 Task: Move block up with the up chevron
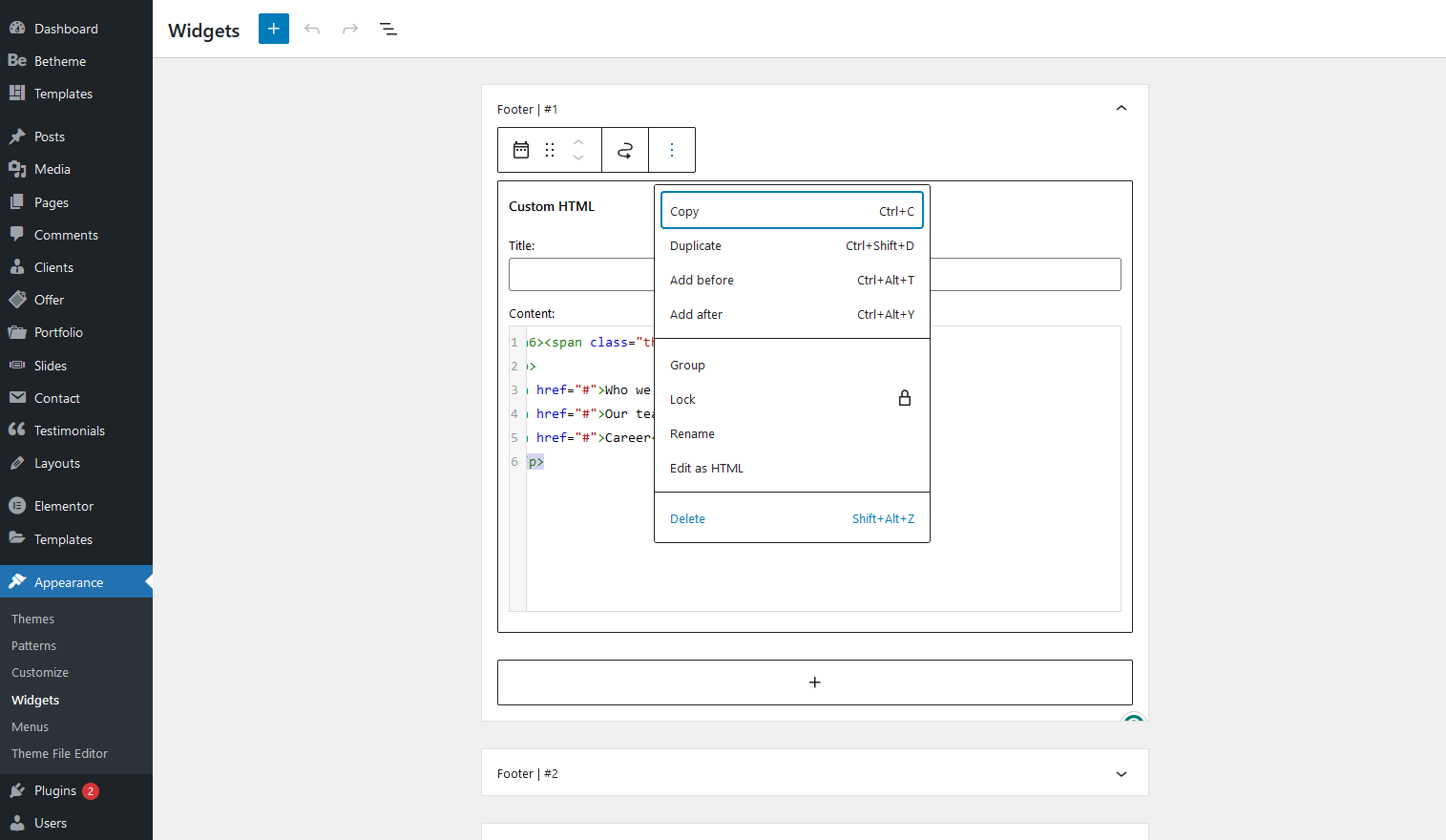[x=578, y=141]
